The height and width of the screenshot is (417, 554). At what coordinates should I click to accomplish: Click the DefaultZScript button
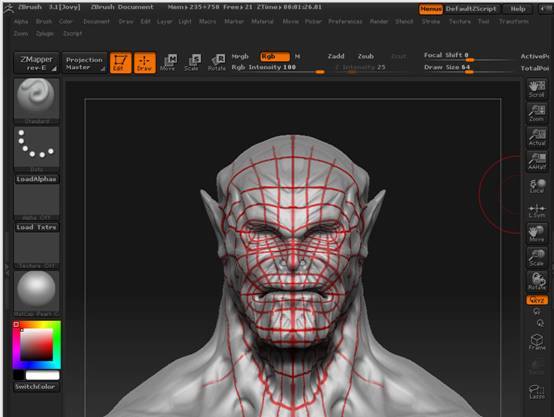(x=471, y=9)
